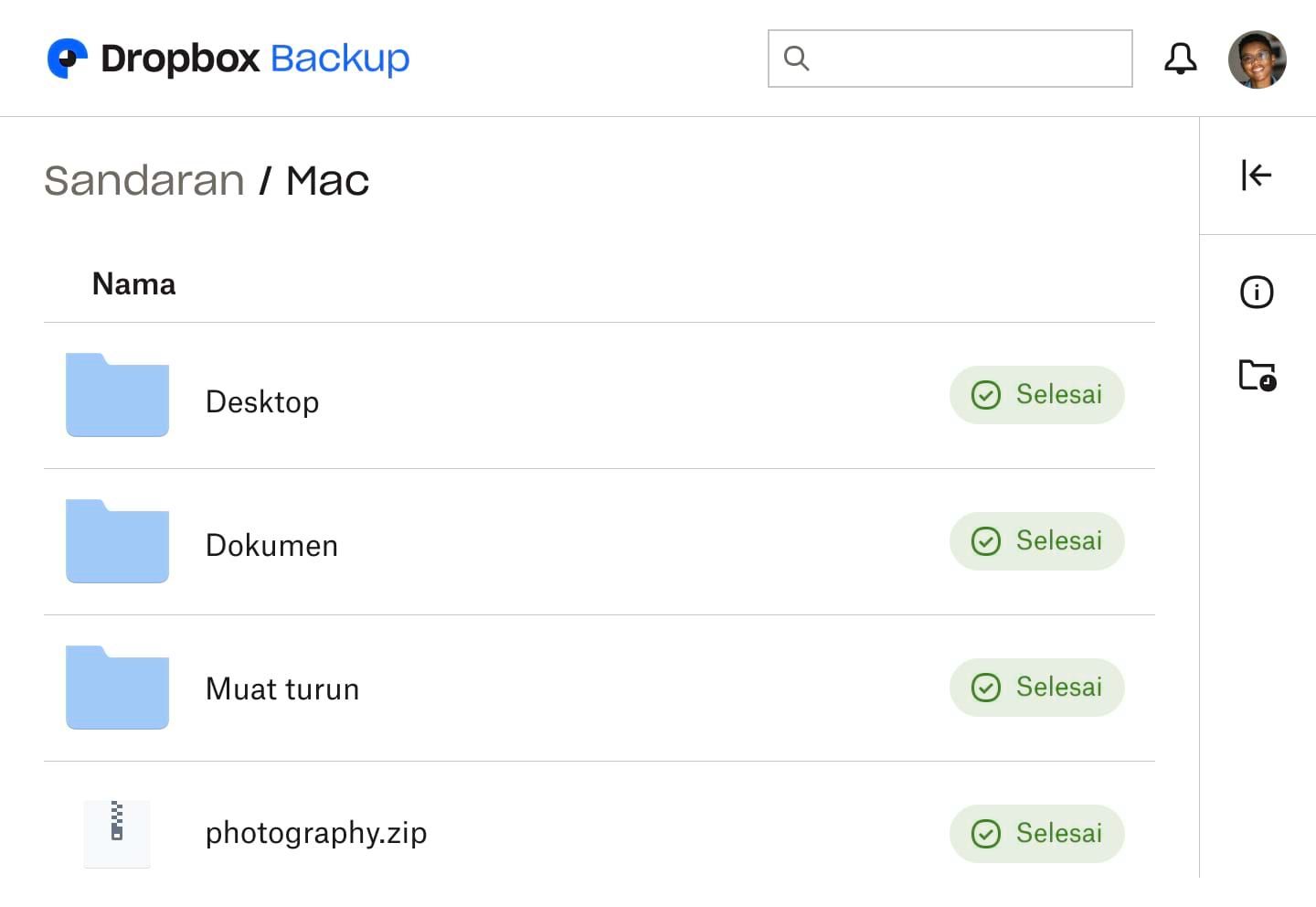Click the Selesai checkmark for Dokumen
The height and width of the screenshot is (907, 1316).
[x=986, y=541]
